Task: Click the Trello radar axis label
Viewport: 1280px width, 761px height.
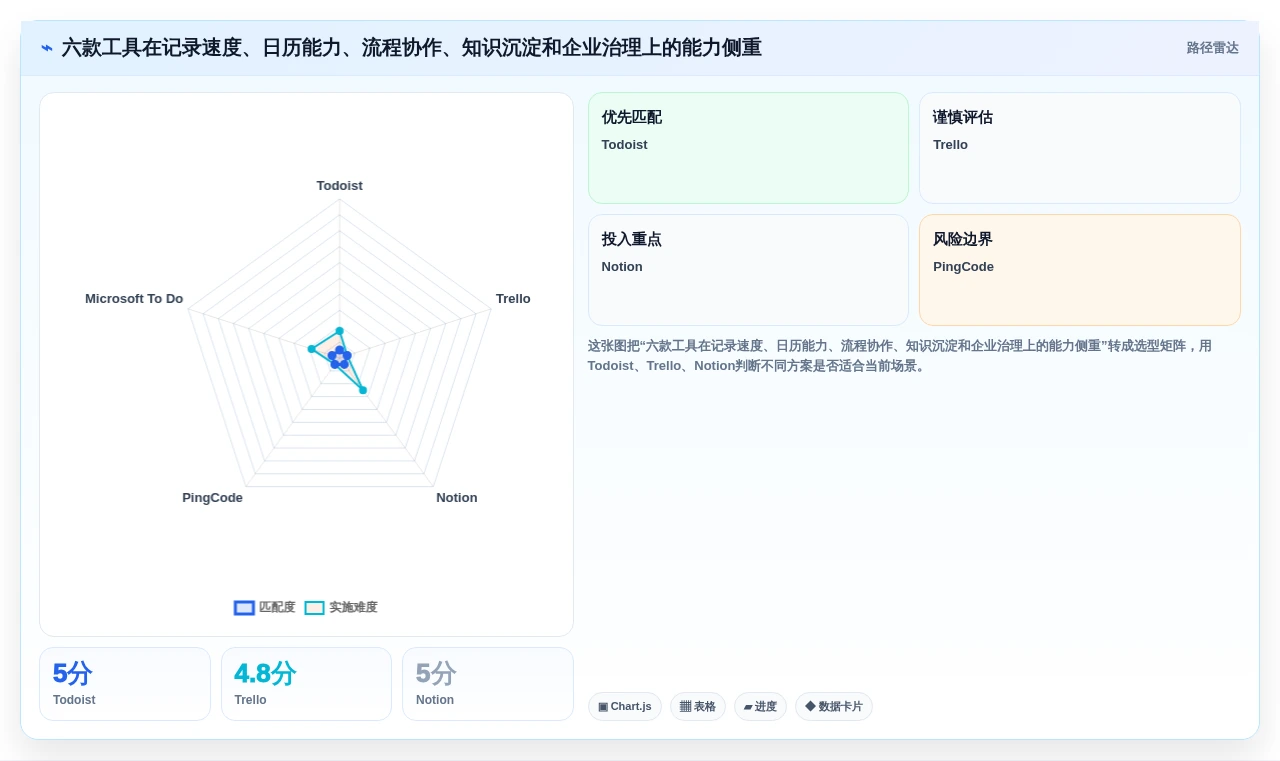Action: click(513, 299)
